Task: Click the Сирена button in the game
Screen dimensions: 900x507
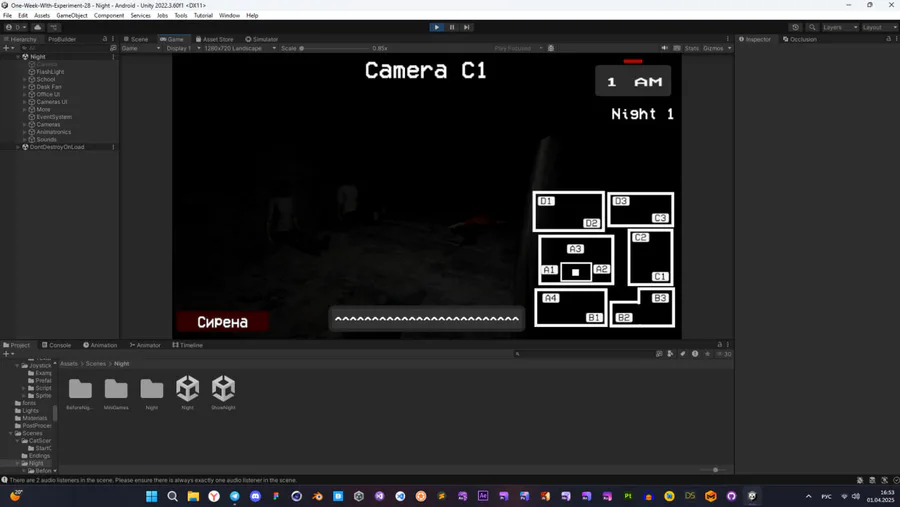Action: pyautogui.click(x=222, y=322)
